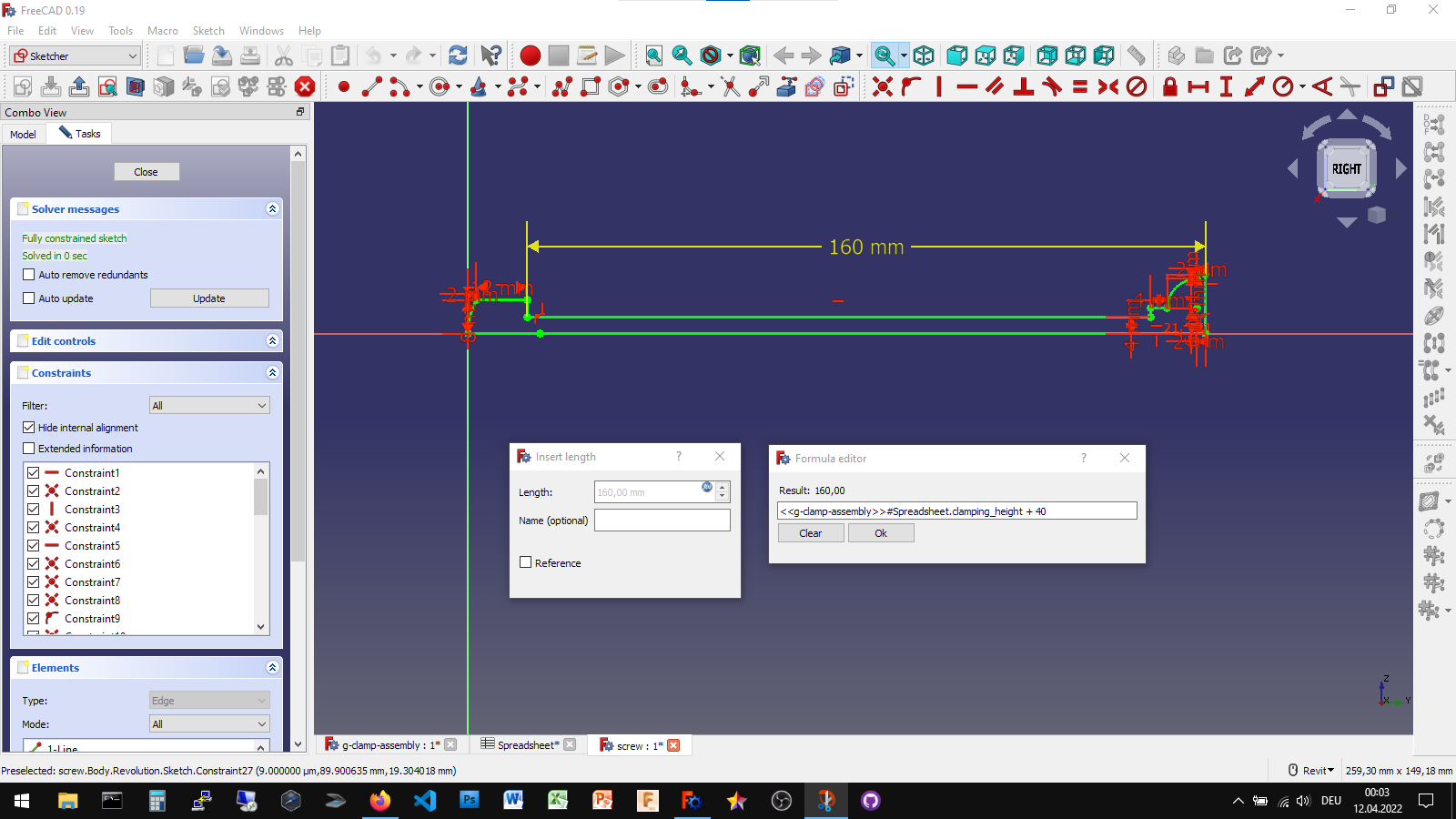The image size is (1456, 819).
Task: Select the Constrain lock tool
Action: [1171, 86]
